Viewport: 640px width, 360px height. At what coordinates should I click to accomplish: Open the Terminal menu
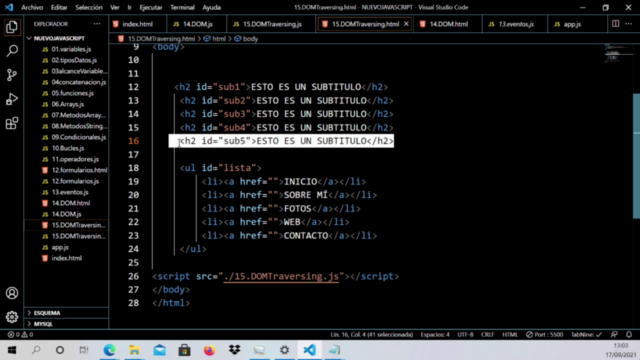click(x=182, y=7)
